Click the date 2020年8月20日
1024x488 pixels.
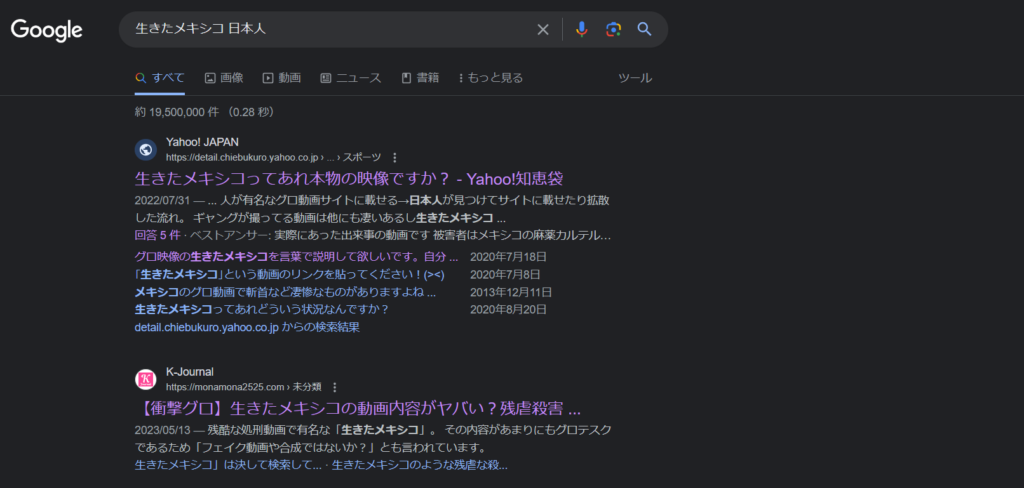pyautogui.click(x=508, y=309)
